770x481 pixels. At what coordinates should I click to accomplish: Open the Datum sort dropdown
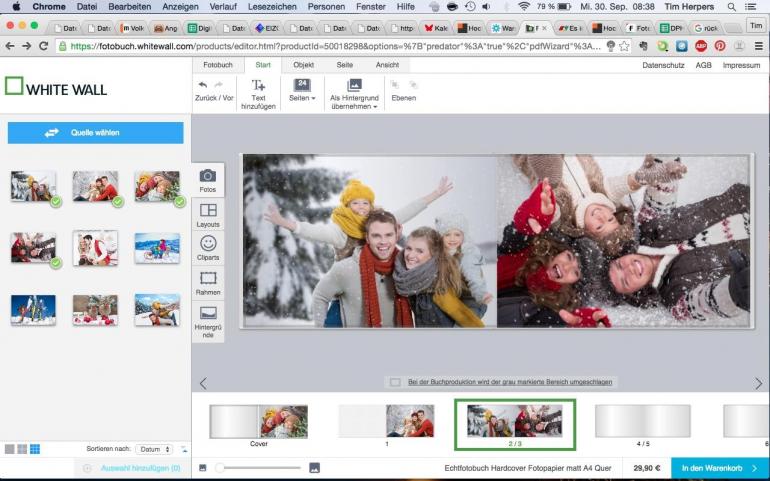154,450
